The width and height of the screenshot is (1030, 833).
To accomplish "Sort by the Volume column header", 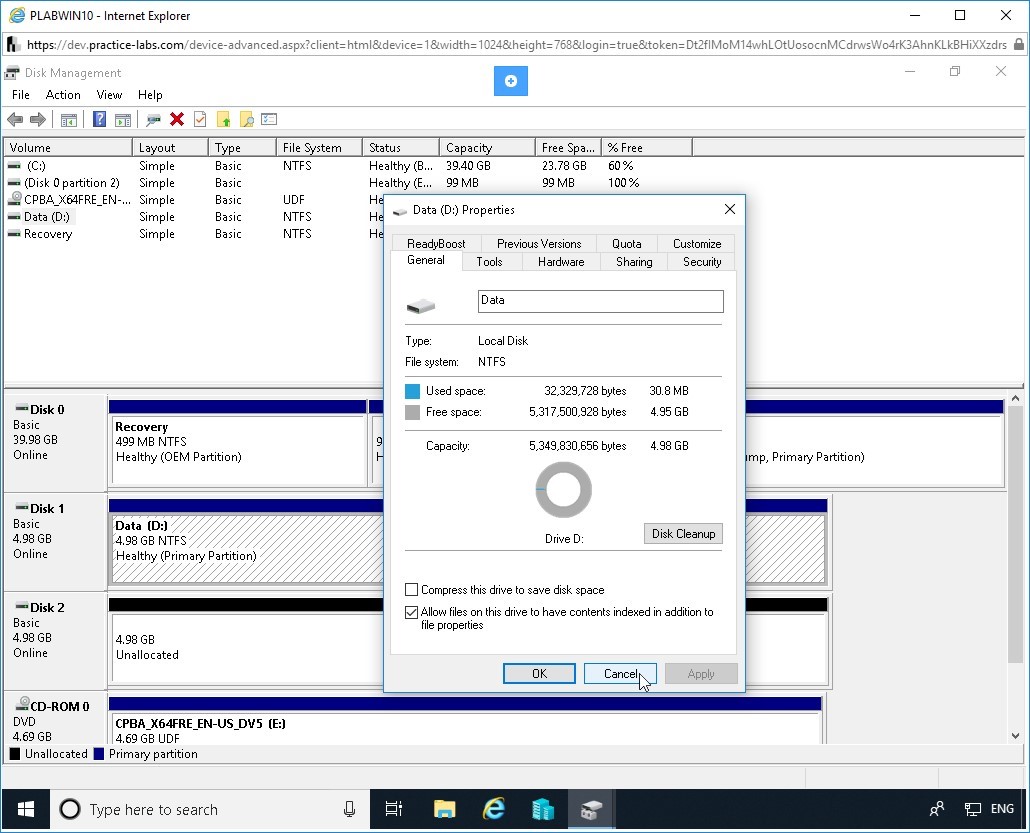I will pos(68,148).
